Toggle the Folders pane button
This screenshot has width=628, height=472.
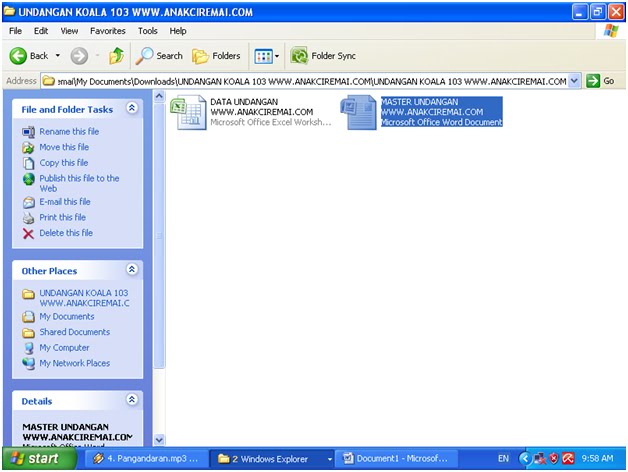pyautogui.click(x=216, y=56)
